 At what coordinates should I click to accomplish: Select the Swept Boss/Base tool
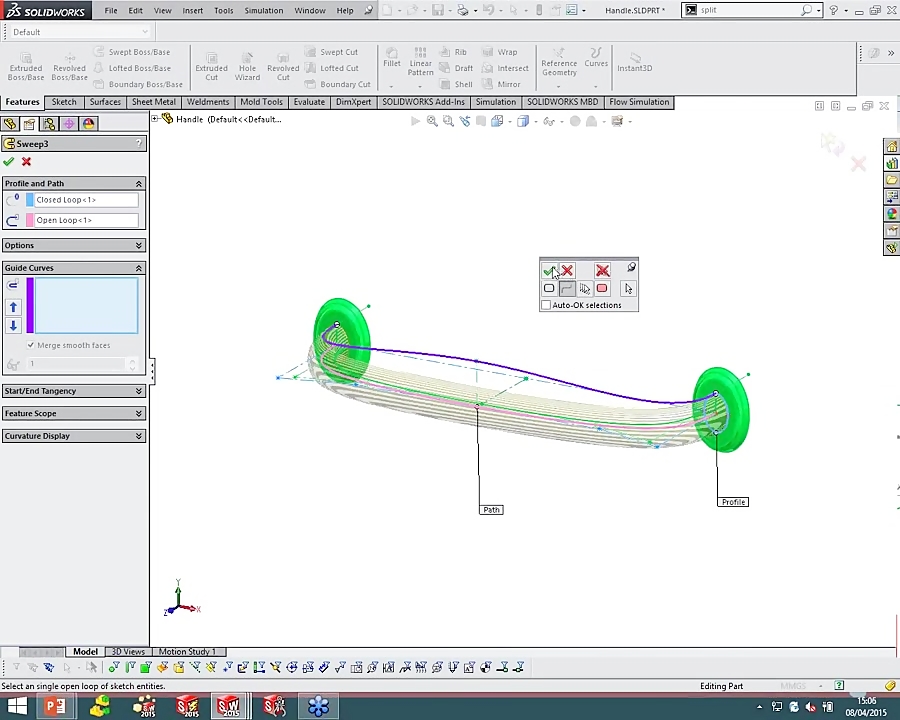[x=139, y=52]
